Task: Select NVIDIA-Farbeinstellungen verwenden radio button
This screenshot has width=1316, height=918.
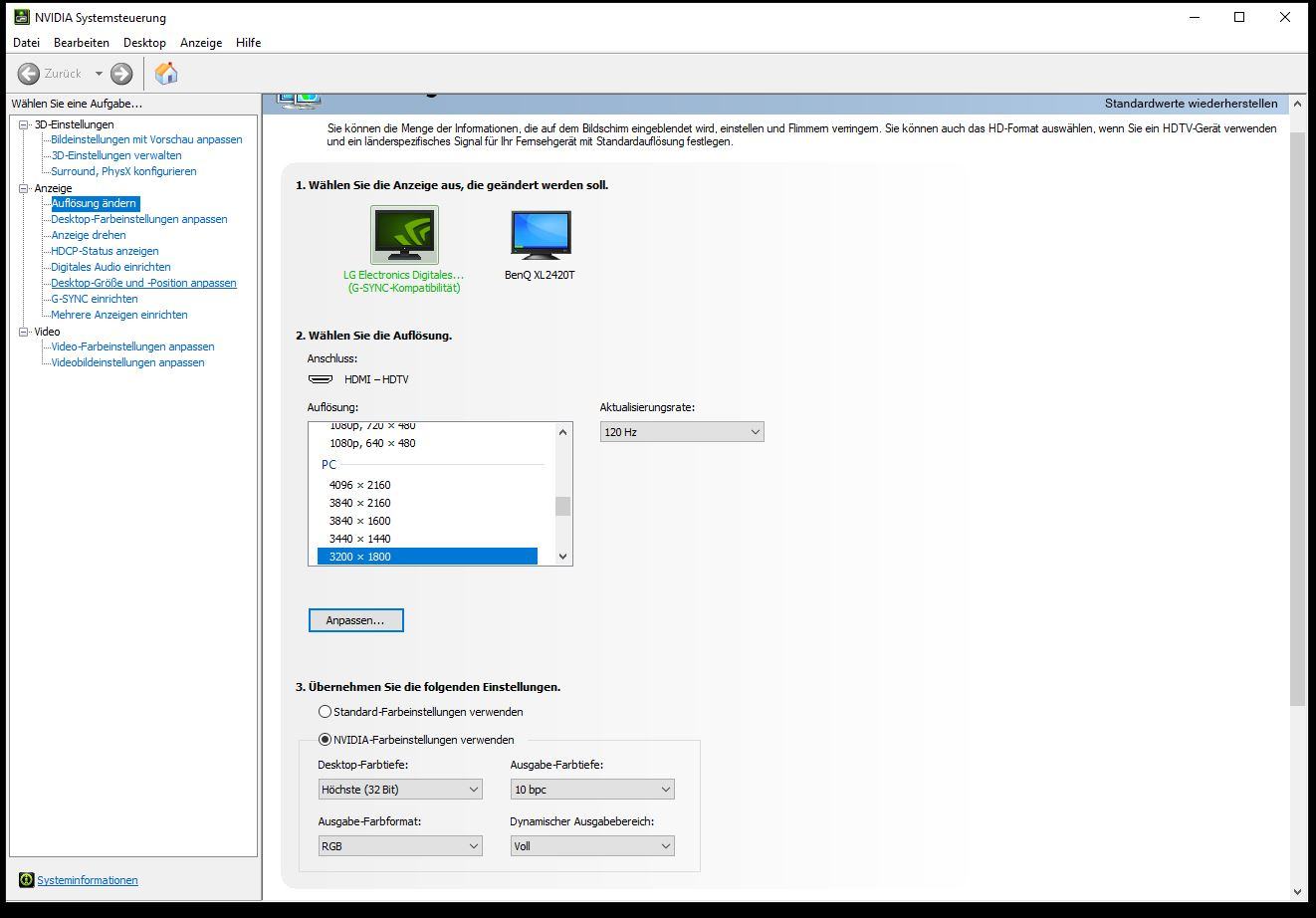Action: click(325, 740)
